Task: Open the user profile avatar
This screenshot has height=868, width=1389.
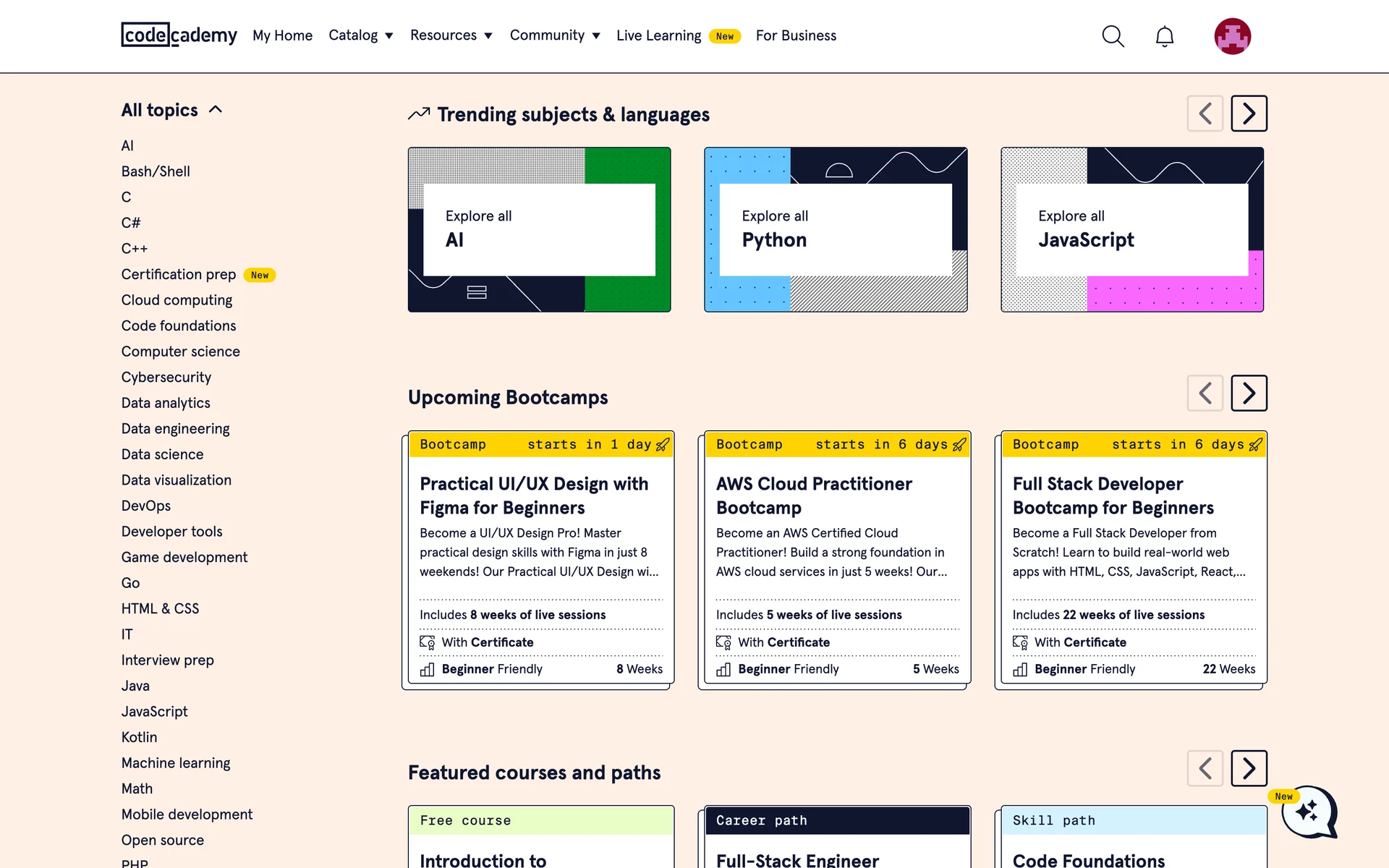Action: (1232, 36)
